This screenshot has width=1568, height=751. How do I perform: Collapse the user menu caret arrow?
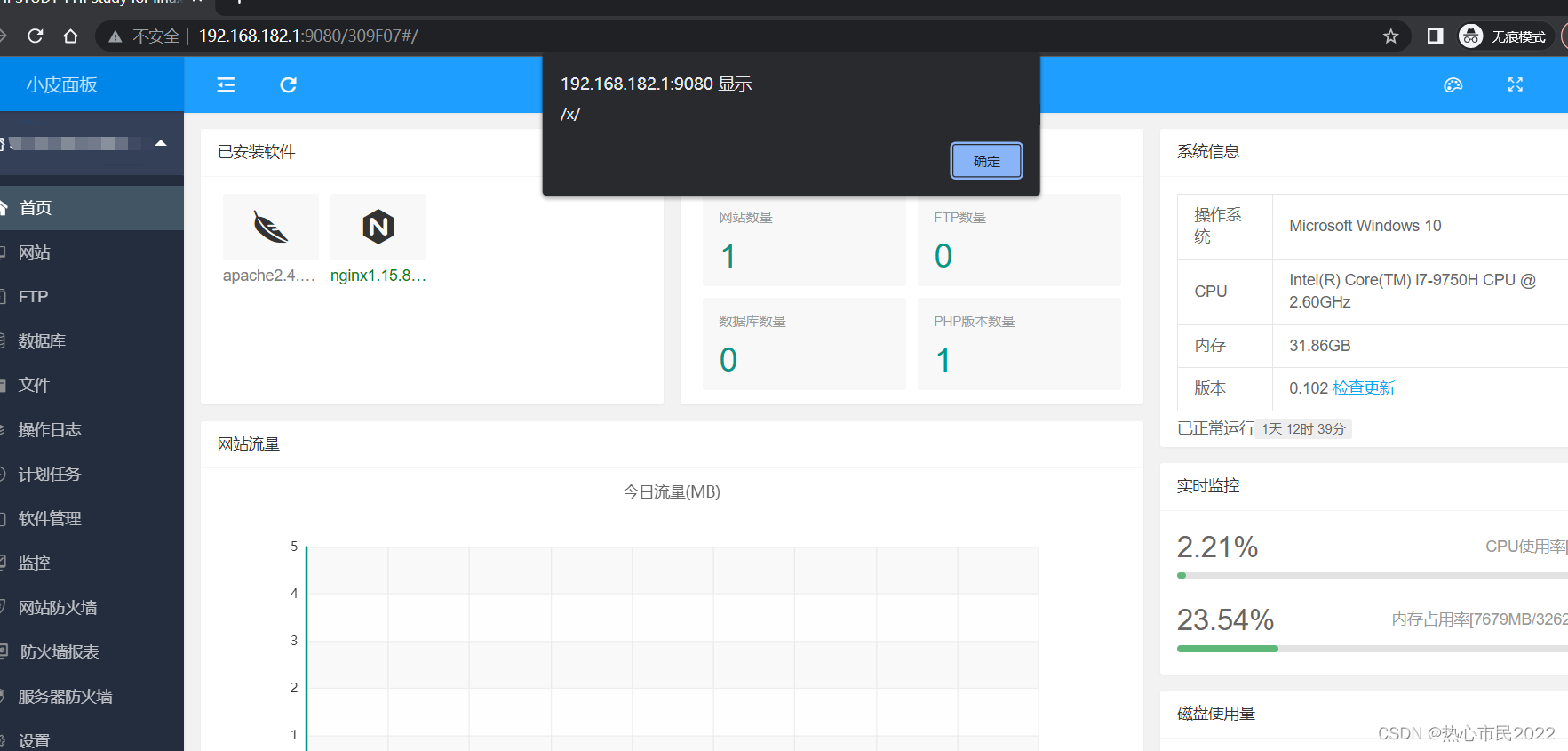click(x=161, y=142)
